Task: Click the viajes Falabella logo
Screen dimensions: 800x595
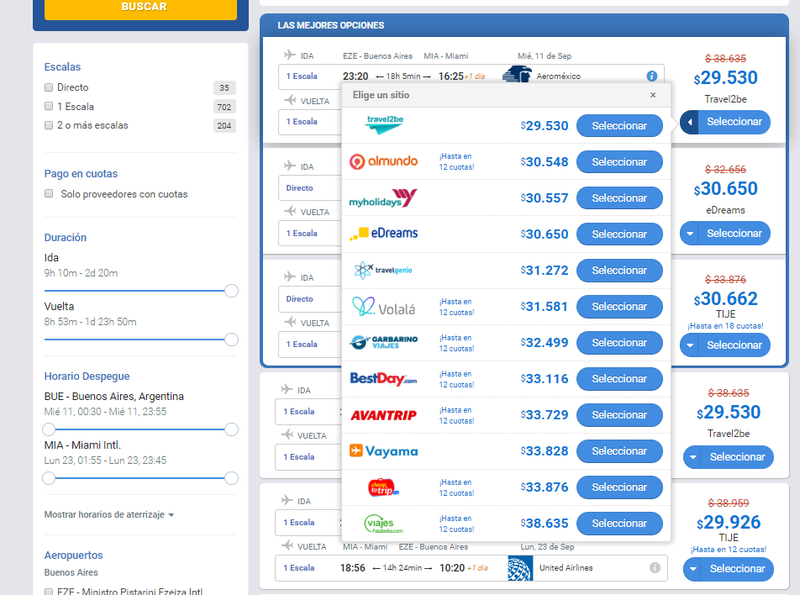Action: (x=383, y=524)
